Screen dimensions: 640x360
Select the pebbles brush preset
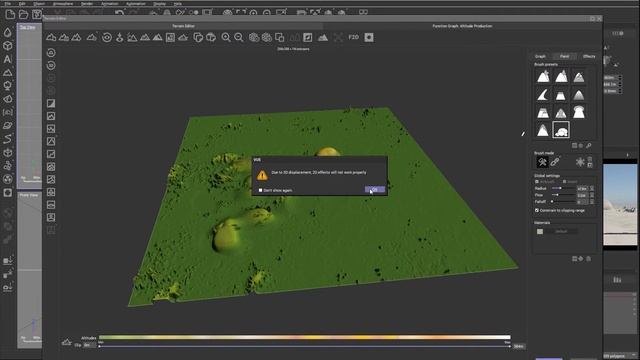[x=561, y=130]
